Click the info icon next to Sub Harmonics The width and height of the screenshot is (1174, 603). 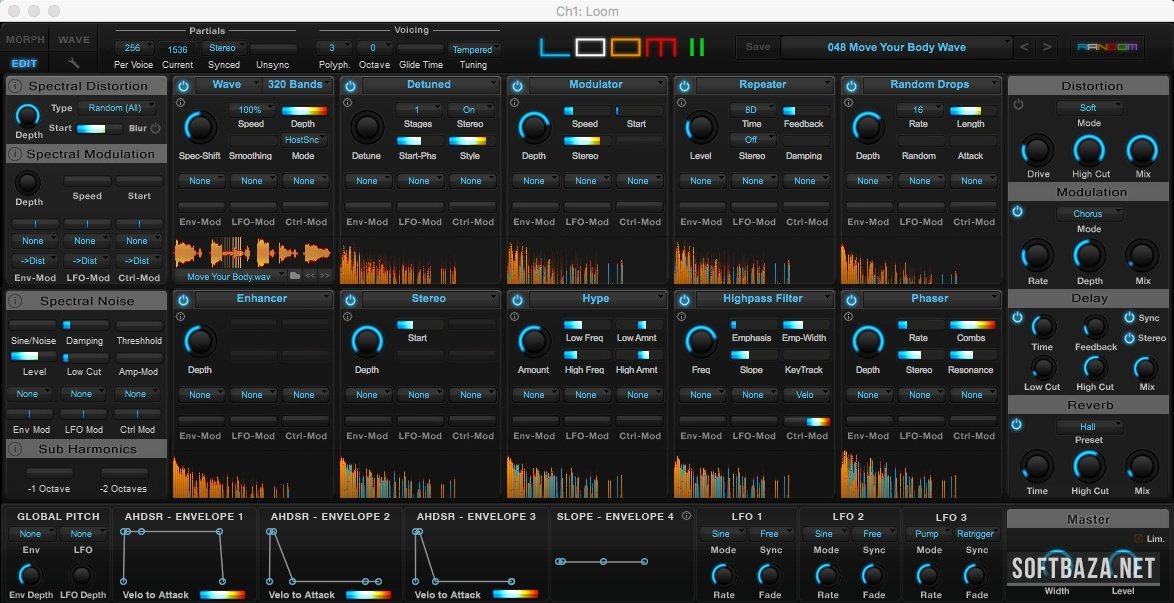(16, 450)
